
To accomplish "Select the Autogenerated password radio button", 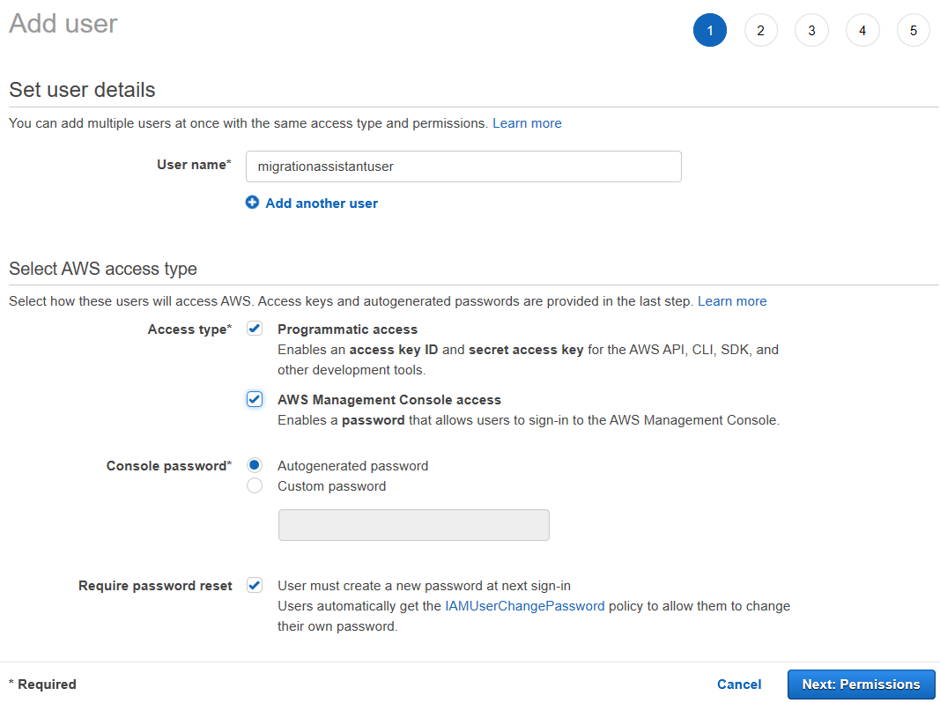I will [x=254, y=465].
